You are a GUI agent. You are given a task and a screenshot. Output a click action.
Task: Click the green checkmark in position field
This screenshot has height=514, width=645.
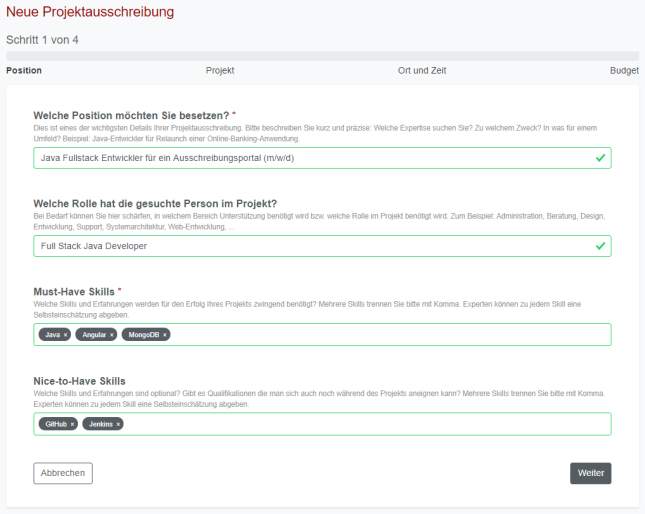pos(600,158)
